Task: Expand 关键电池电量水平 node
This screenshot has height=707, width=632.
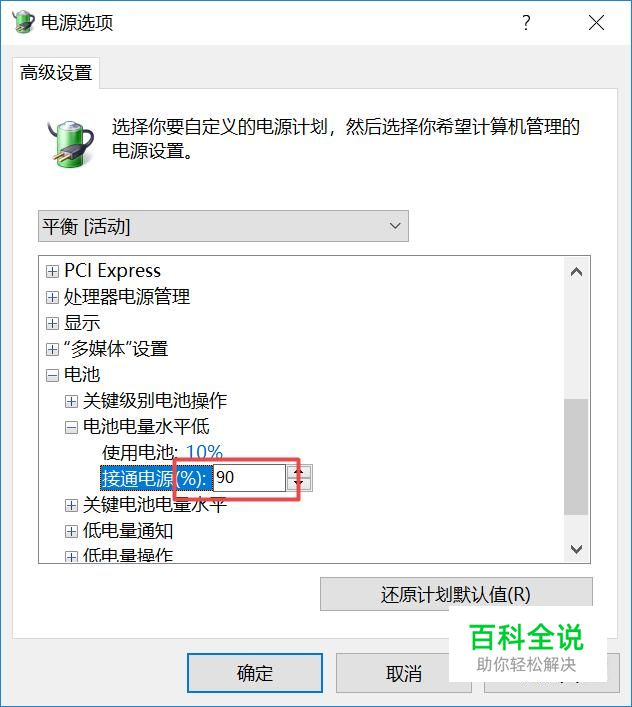Action: pyautogui.click(x=71, y=505)
